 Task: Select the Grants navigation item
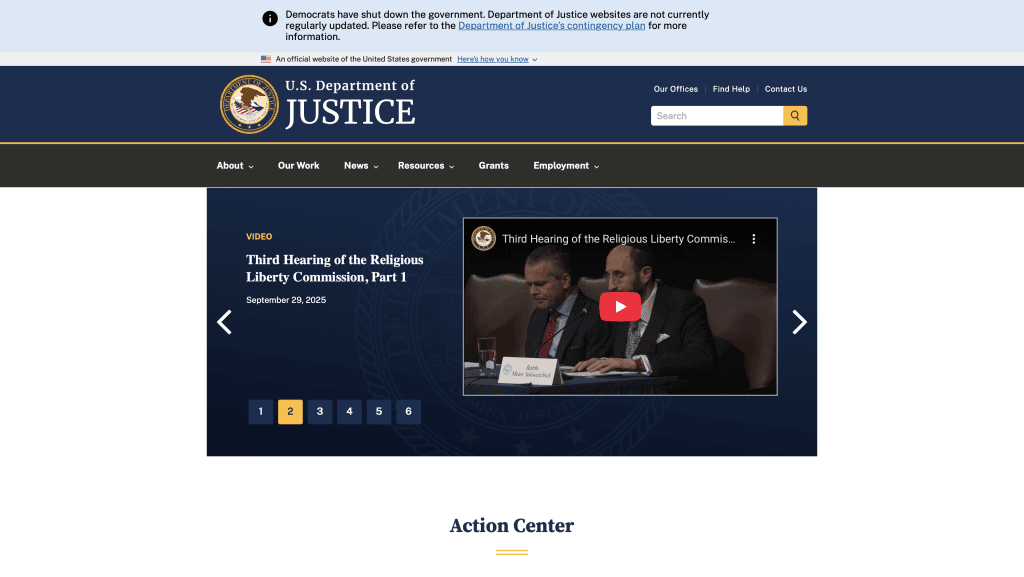(493, 166)
